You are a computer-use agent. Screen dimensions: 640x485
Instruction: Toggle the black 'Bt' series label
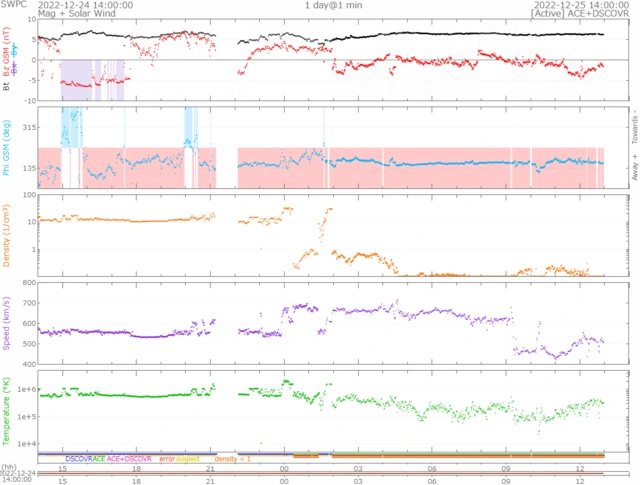(6, 87)
